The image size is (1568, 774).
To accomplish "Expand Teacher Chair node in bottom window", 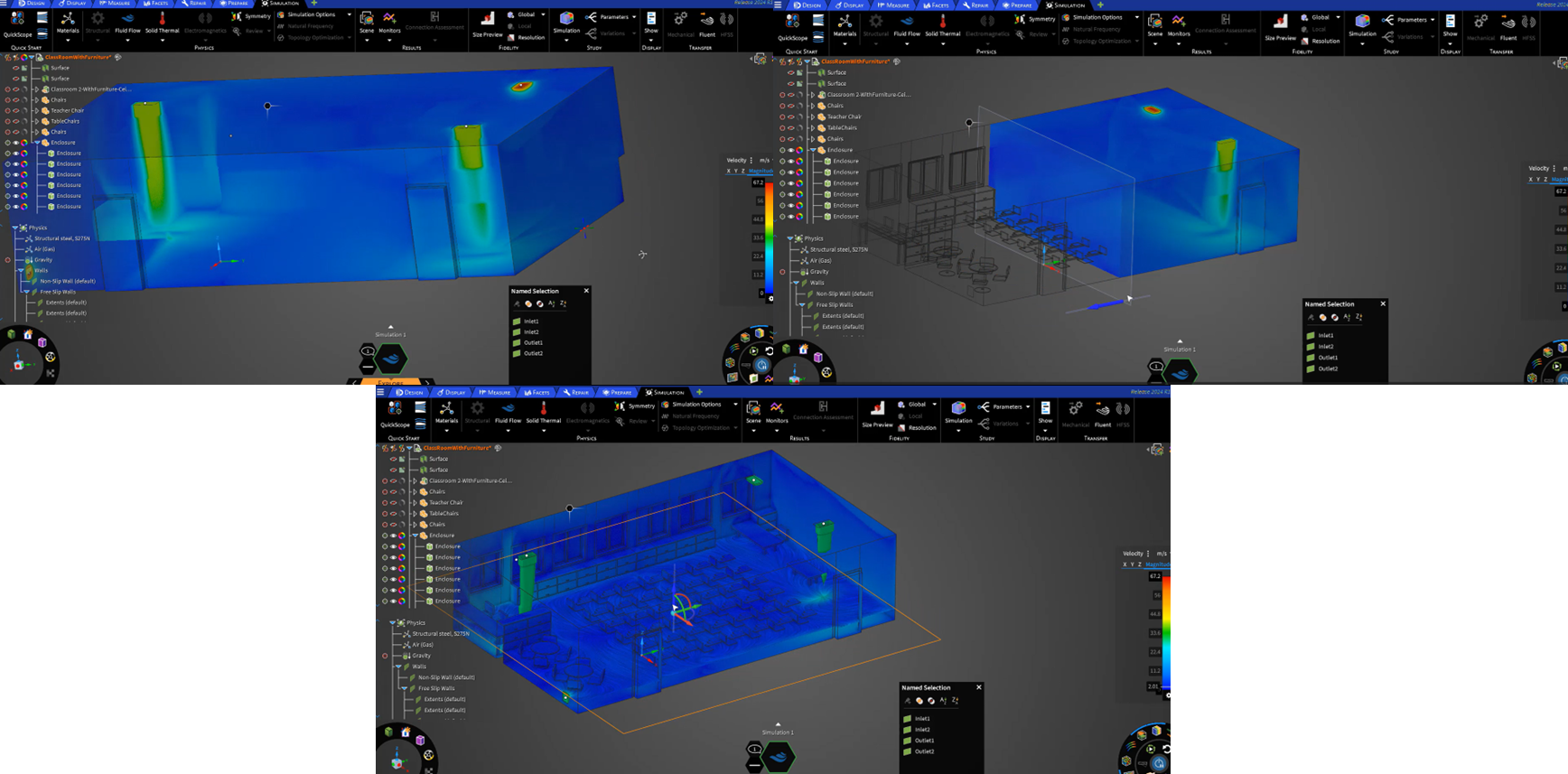I will pos(415,503).
